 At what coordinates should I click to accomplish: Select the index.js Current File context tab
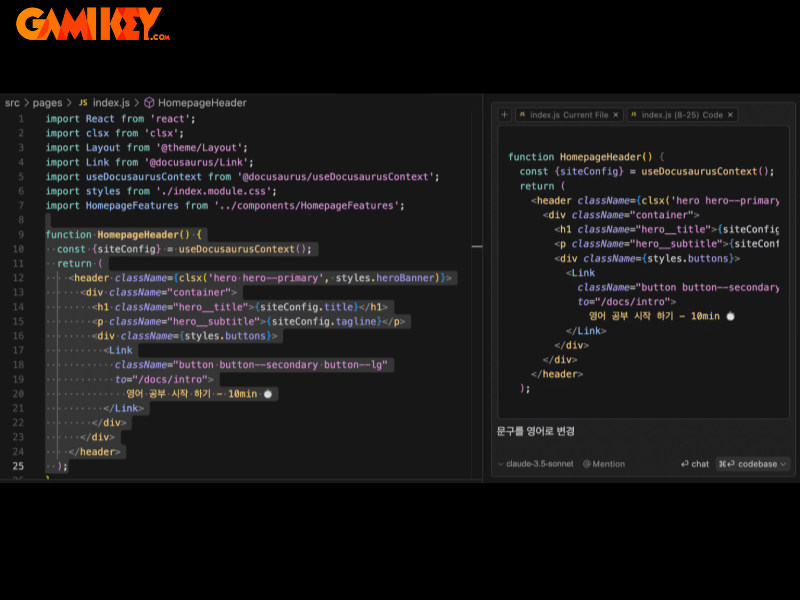tap(568, 115)
